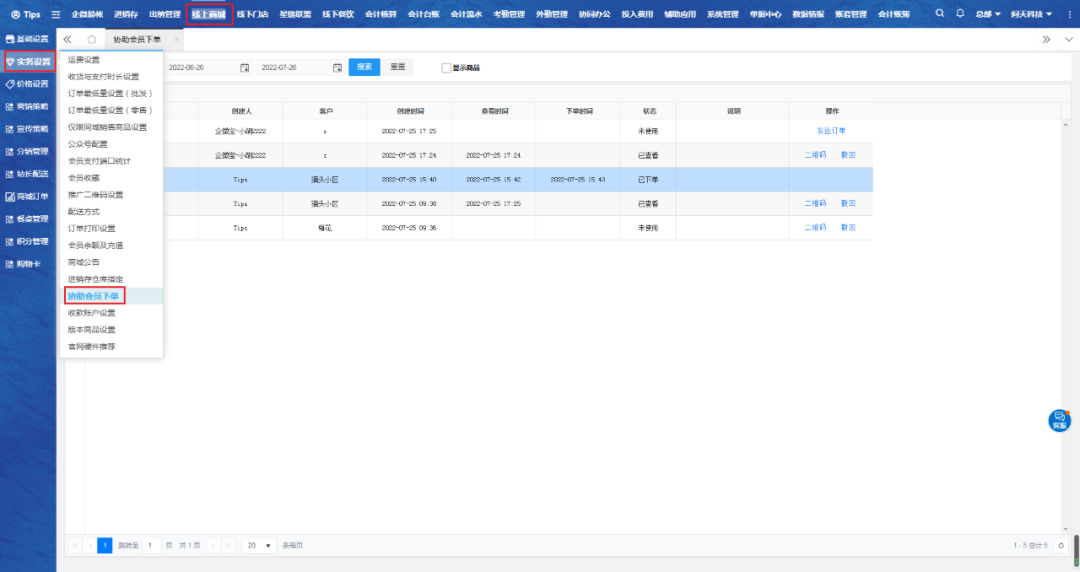Open the notification bell
Image resolution: width=1080 pixels, height=572 pixels.
961,14
